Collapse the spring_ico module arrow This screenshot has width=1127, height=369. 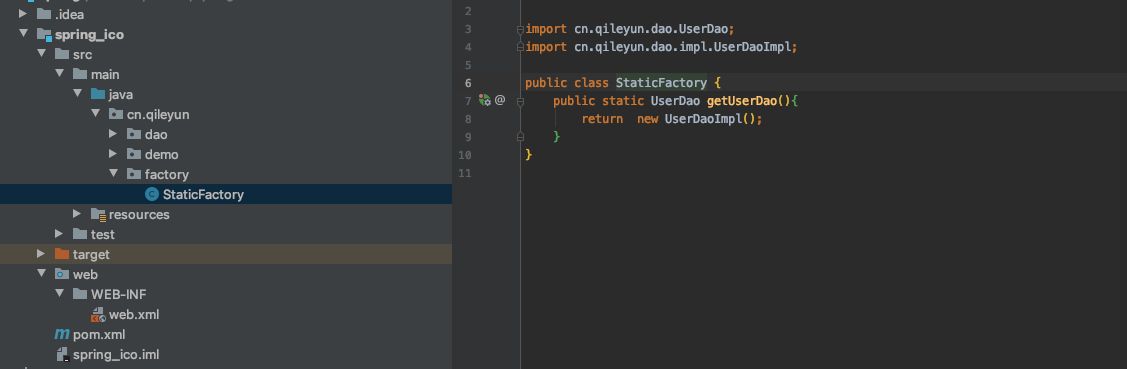[x=23, y=34]
